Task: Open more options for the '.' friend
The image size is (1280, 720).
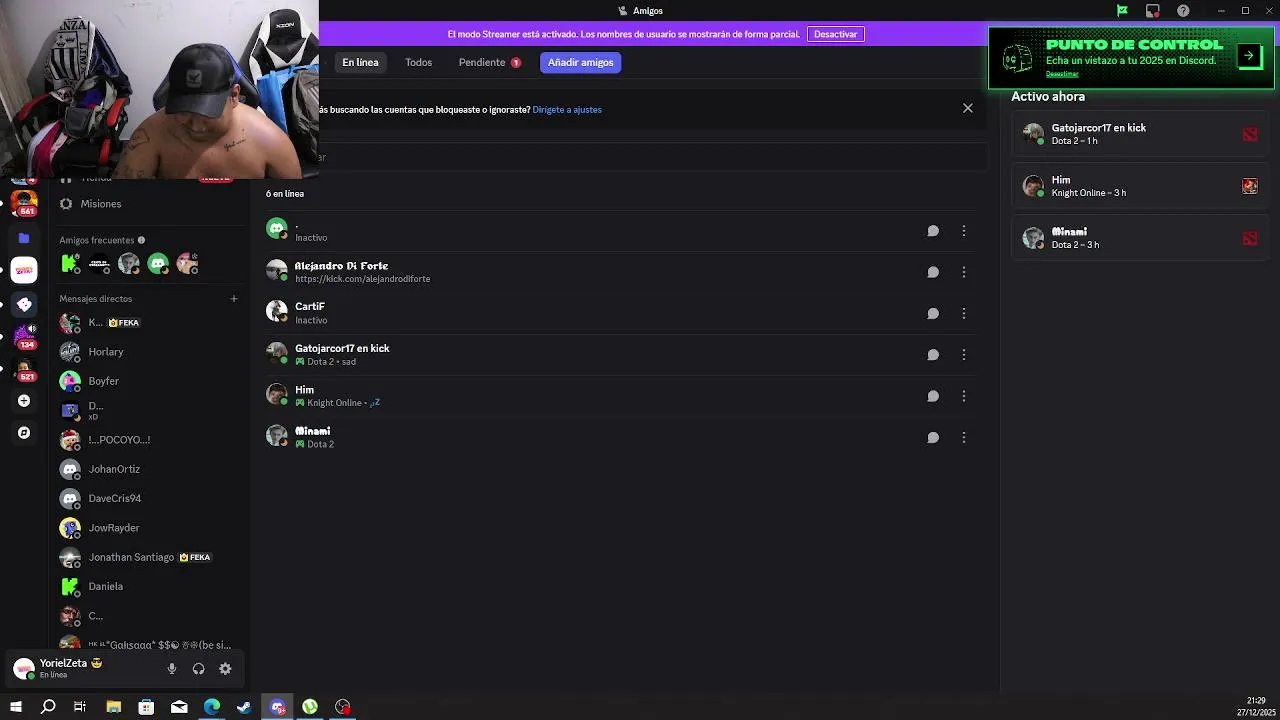Action: (x=963, y=231)
